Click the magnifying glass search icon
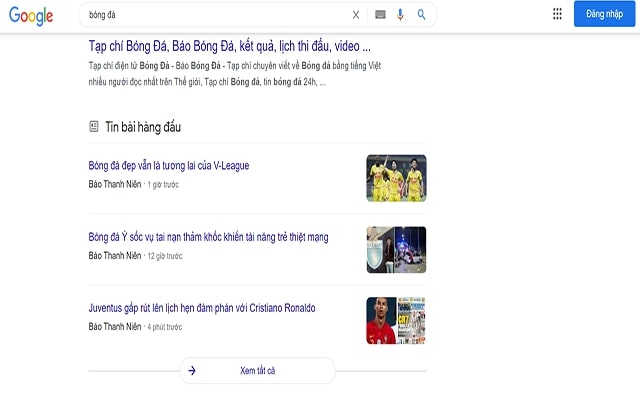 click(422, 15)
